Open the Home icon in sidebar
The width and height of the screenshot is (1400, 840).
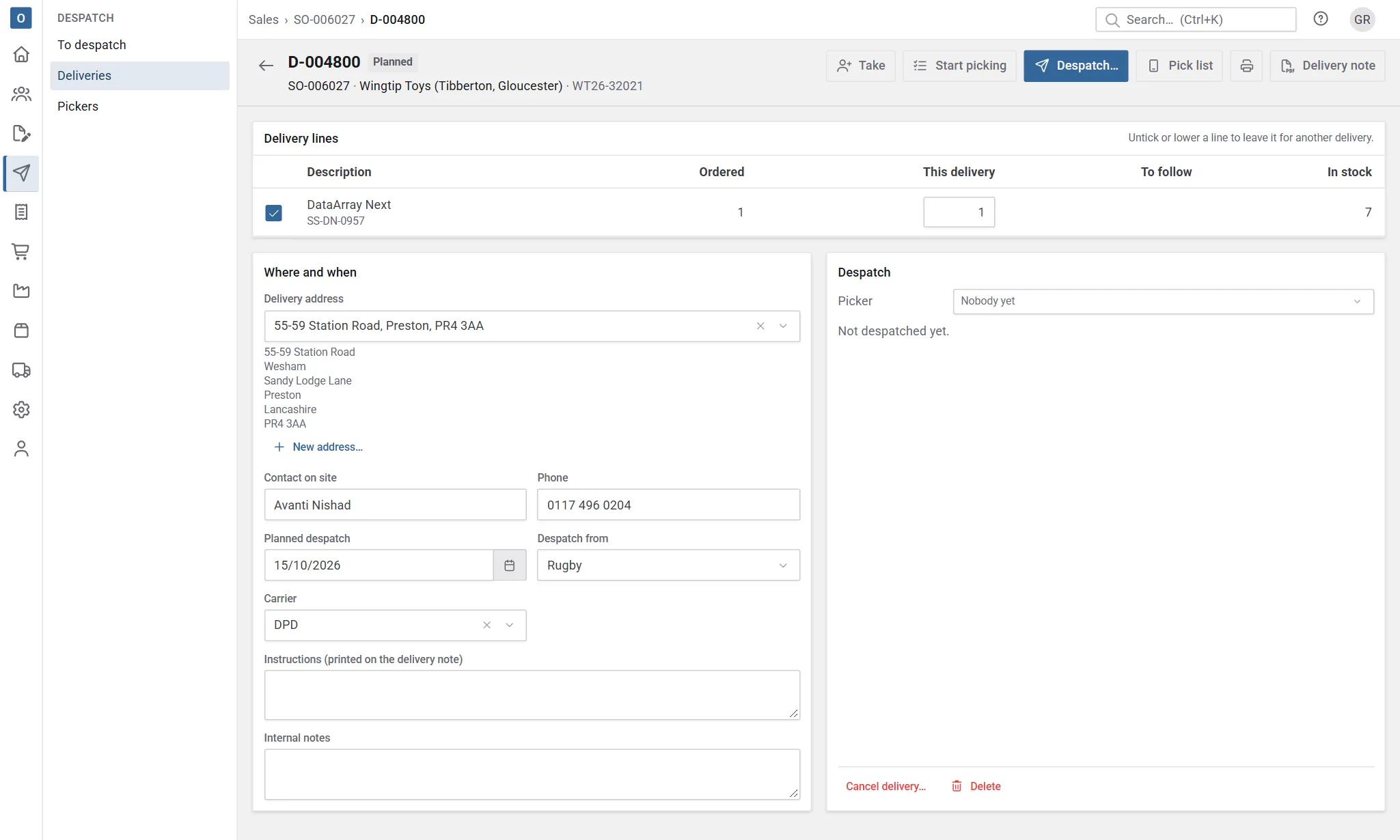point(21,55)
